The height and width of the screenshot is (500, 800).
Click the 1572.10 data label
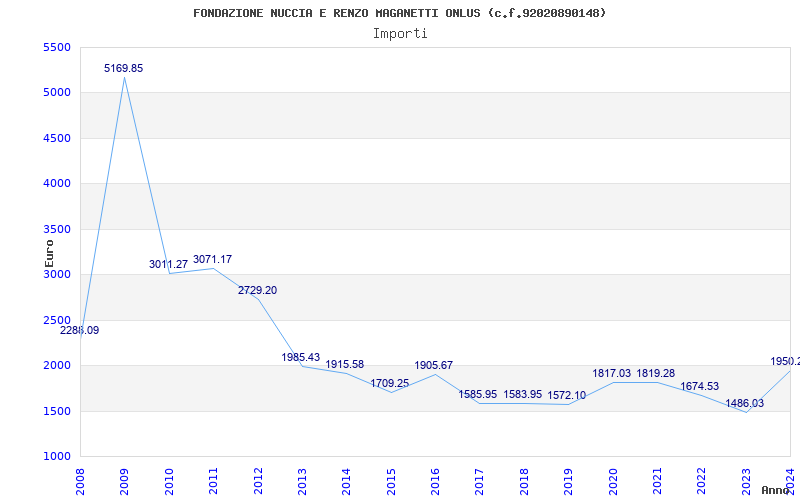(566, 395)
